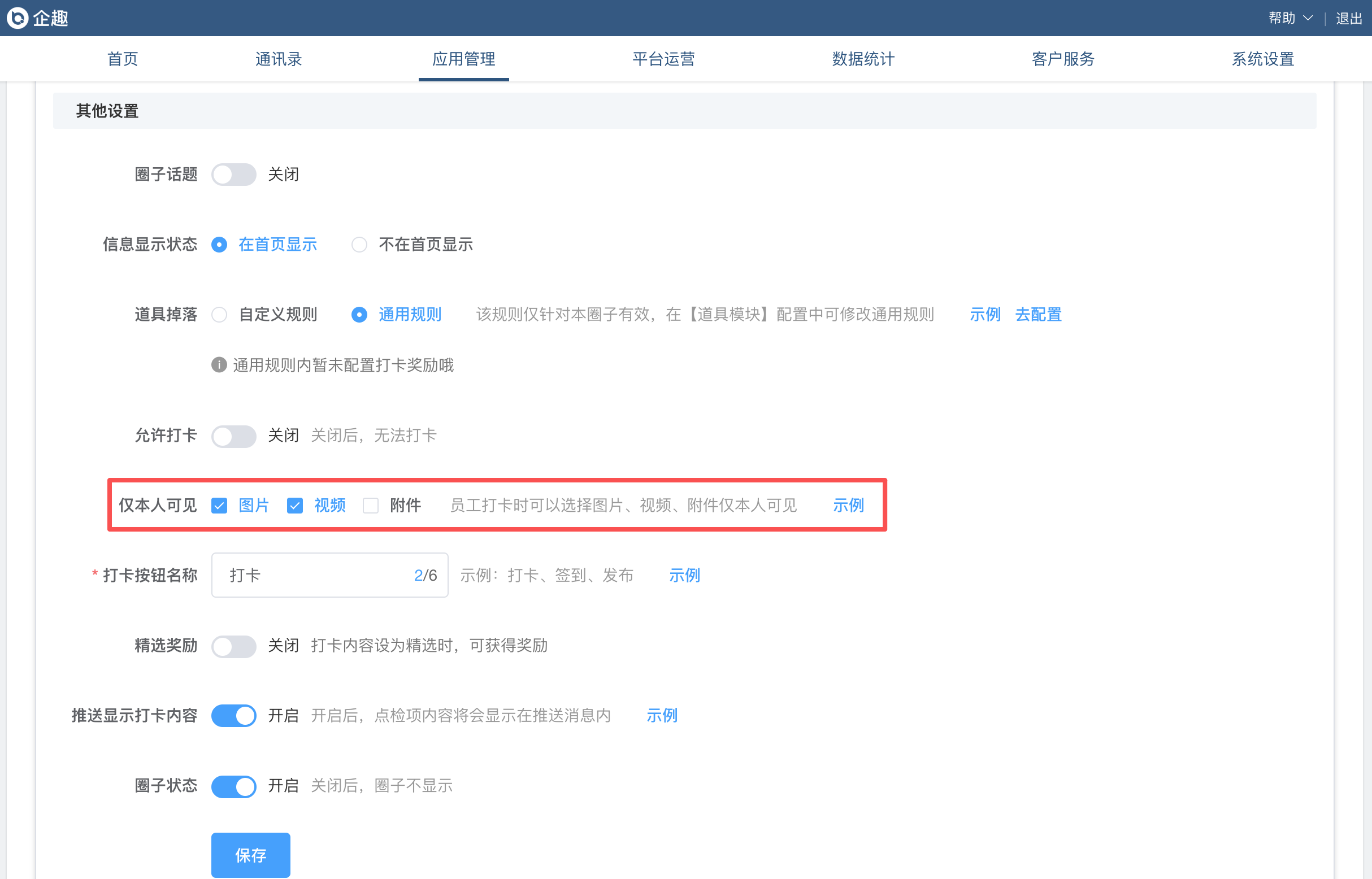Click the 打卡按钮名称 input field
1372x879 pixels.
329,575
